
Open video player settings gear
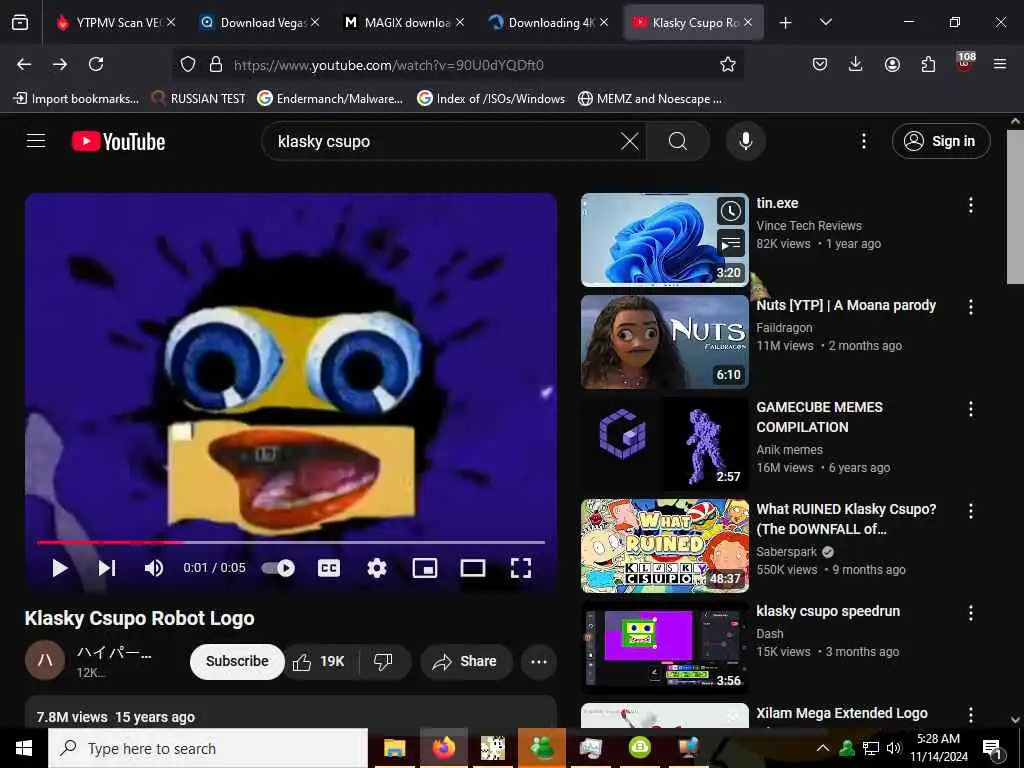tap(377, 568)
